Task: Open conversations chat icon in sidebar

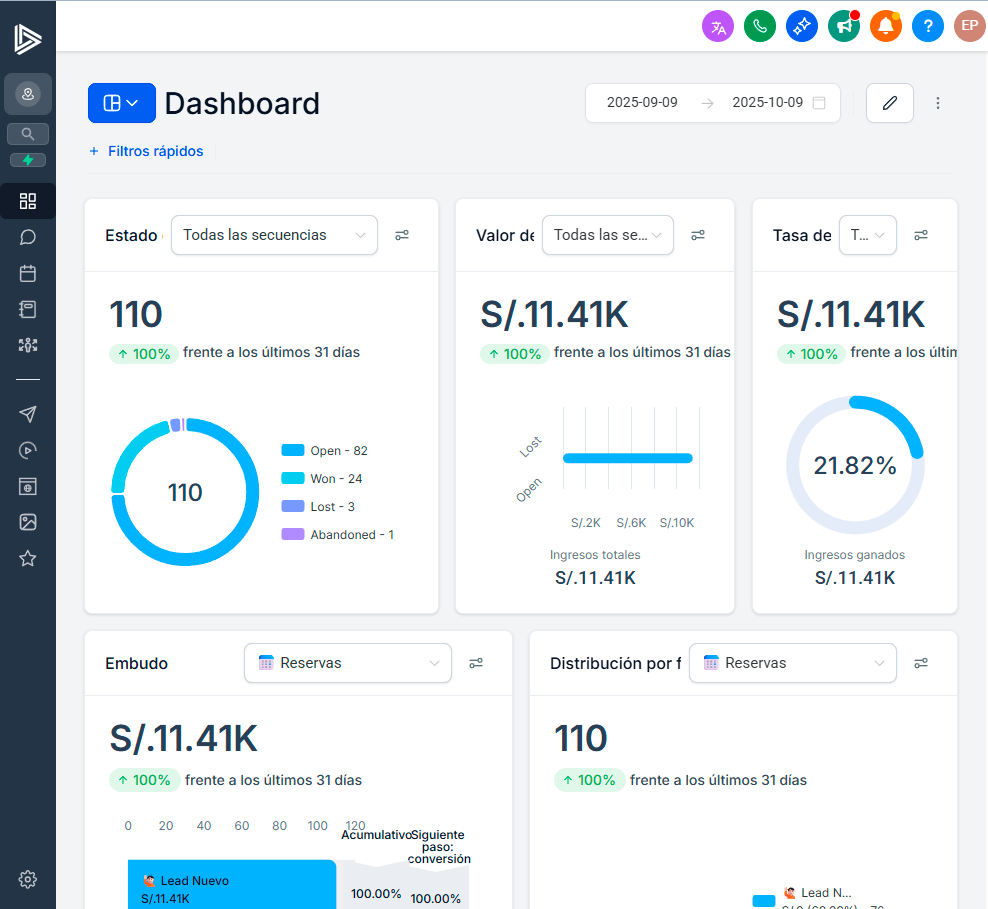Action: 28,237
